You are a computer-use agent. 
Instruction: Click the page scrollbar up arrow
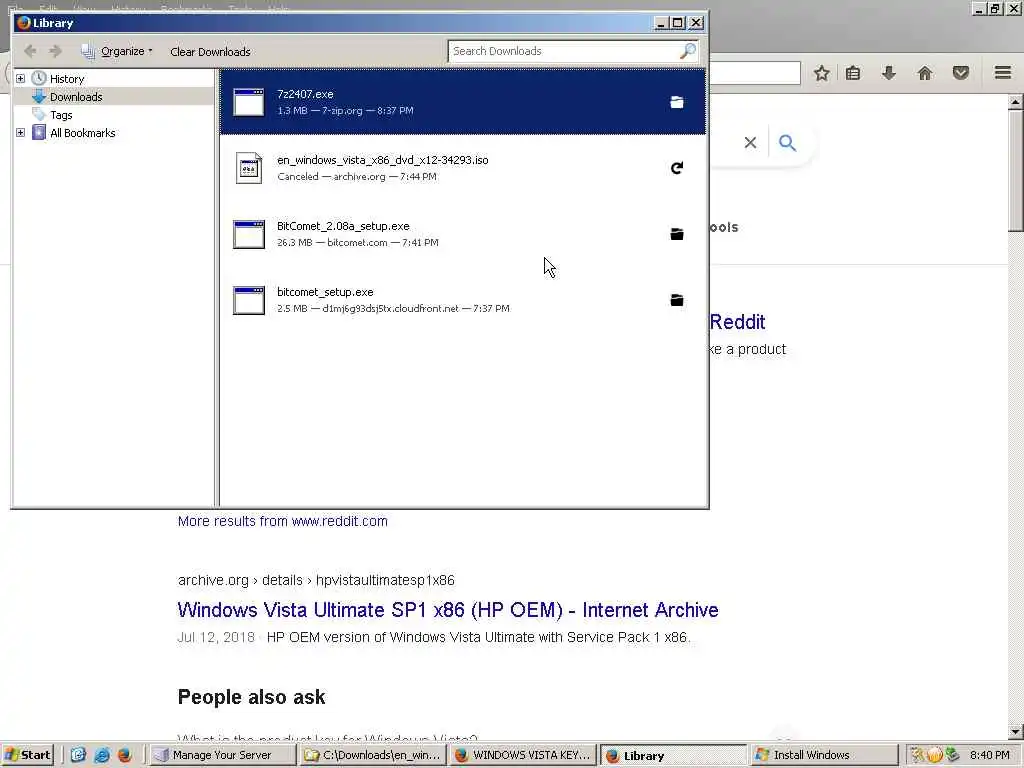(1016, 102)
